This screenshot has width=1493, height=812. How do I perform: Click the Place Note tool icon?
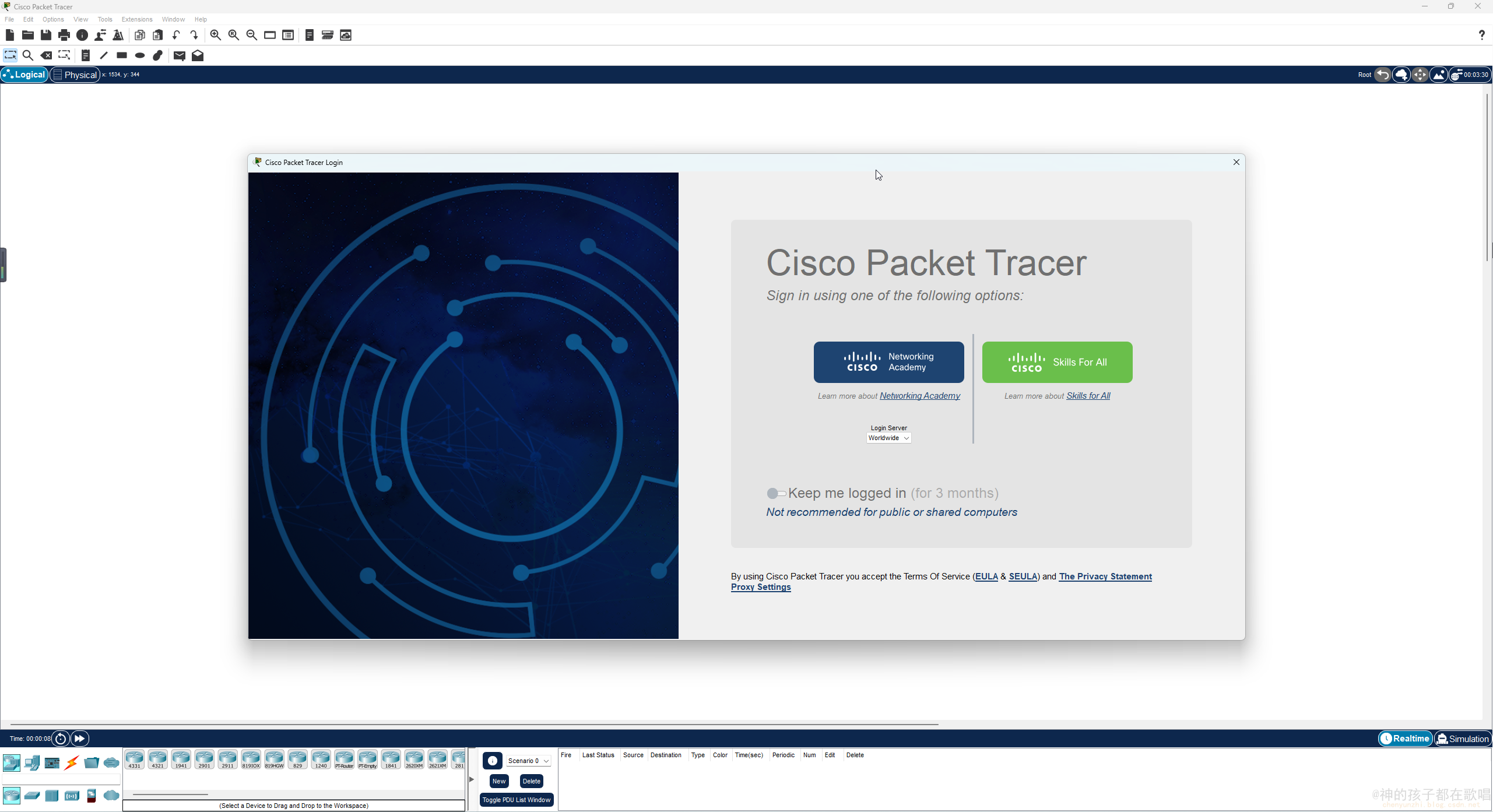pyautogui.click(x=85, y=55)
